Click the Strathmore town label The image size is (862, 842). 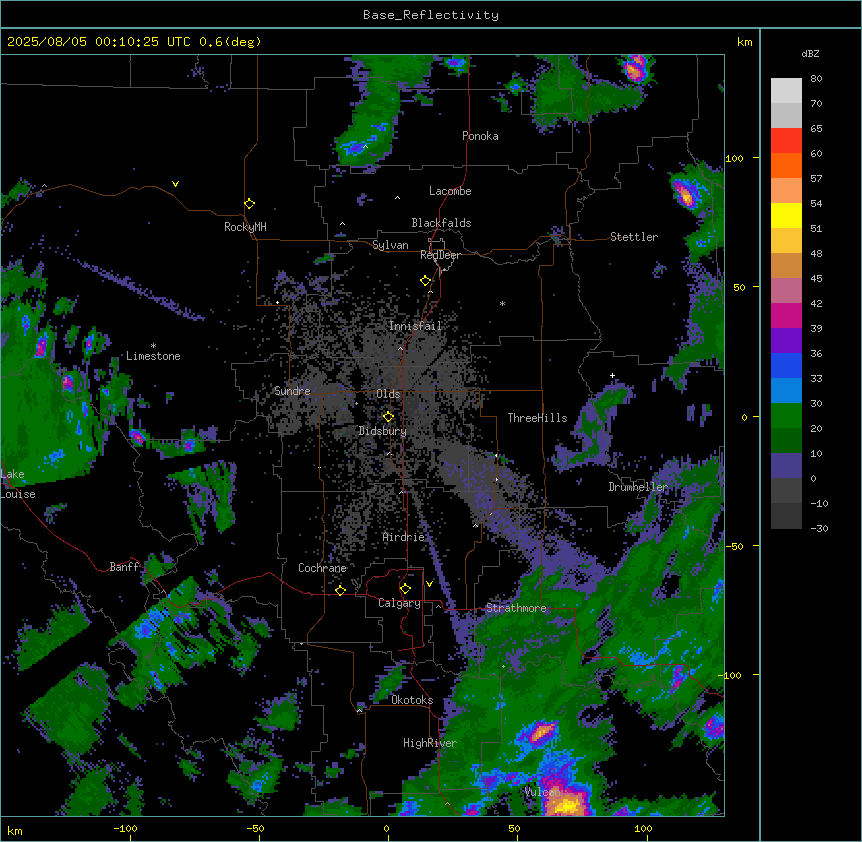[x=516, y=608]
